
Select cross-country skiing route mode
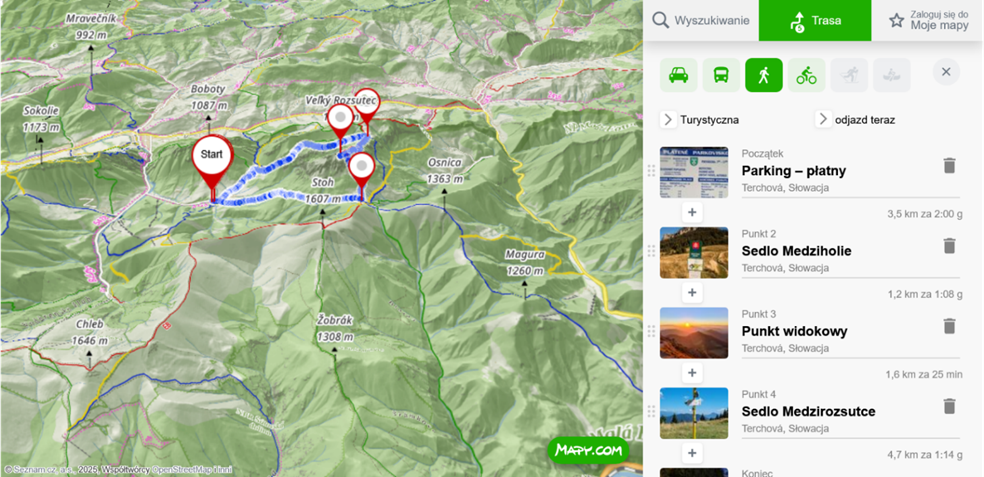click(849, 75)
